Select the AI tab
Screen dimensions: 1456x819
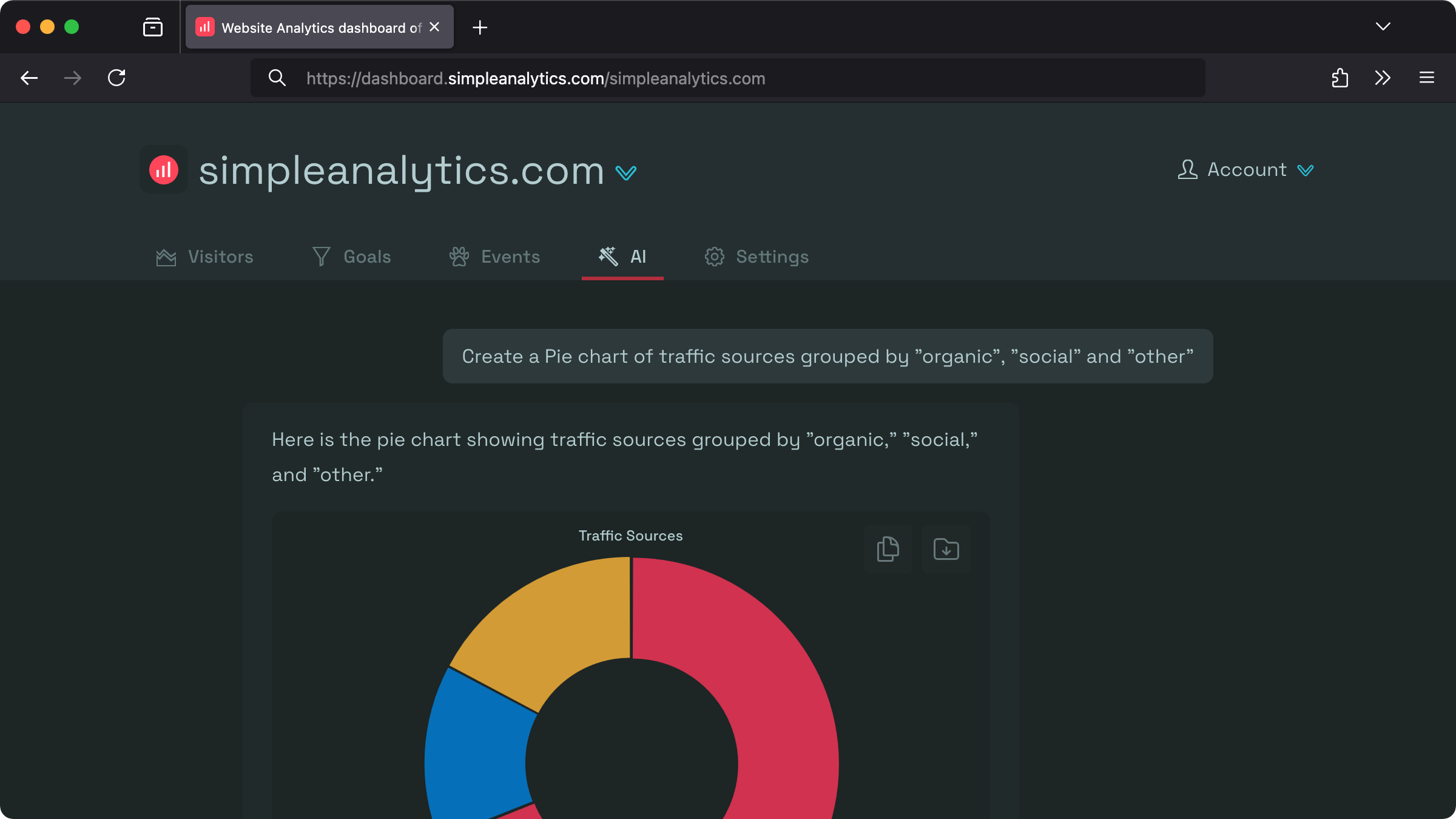[622, 257]
